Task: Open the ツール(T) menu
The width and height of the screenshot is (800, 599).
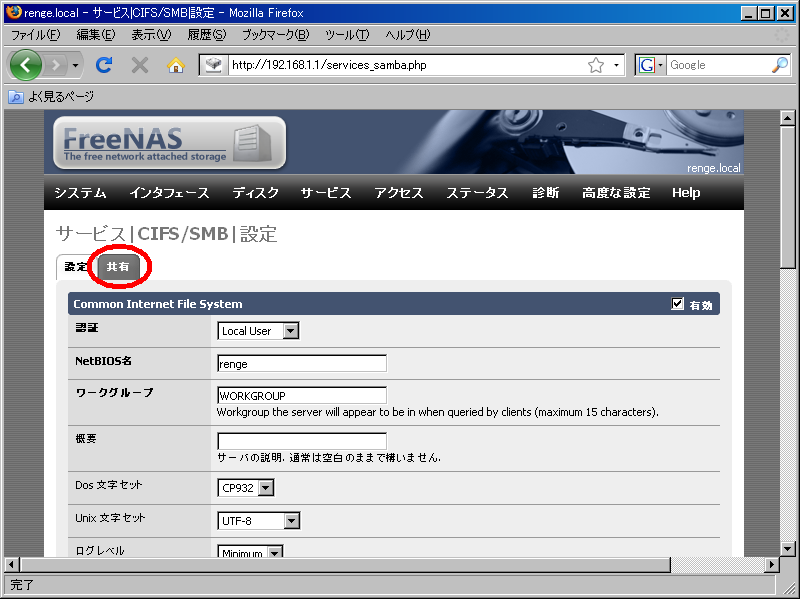Action: click(347, 35)
